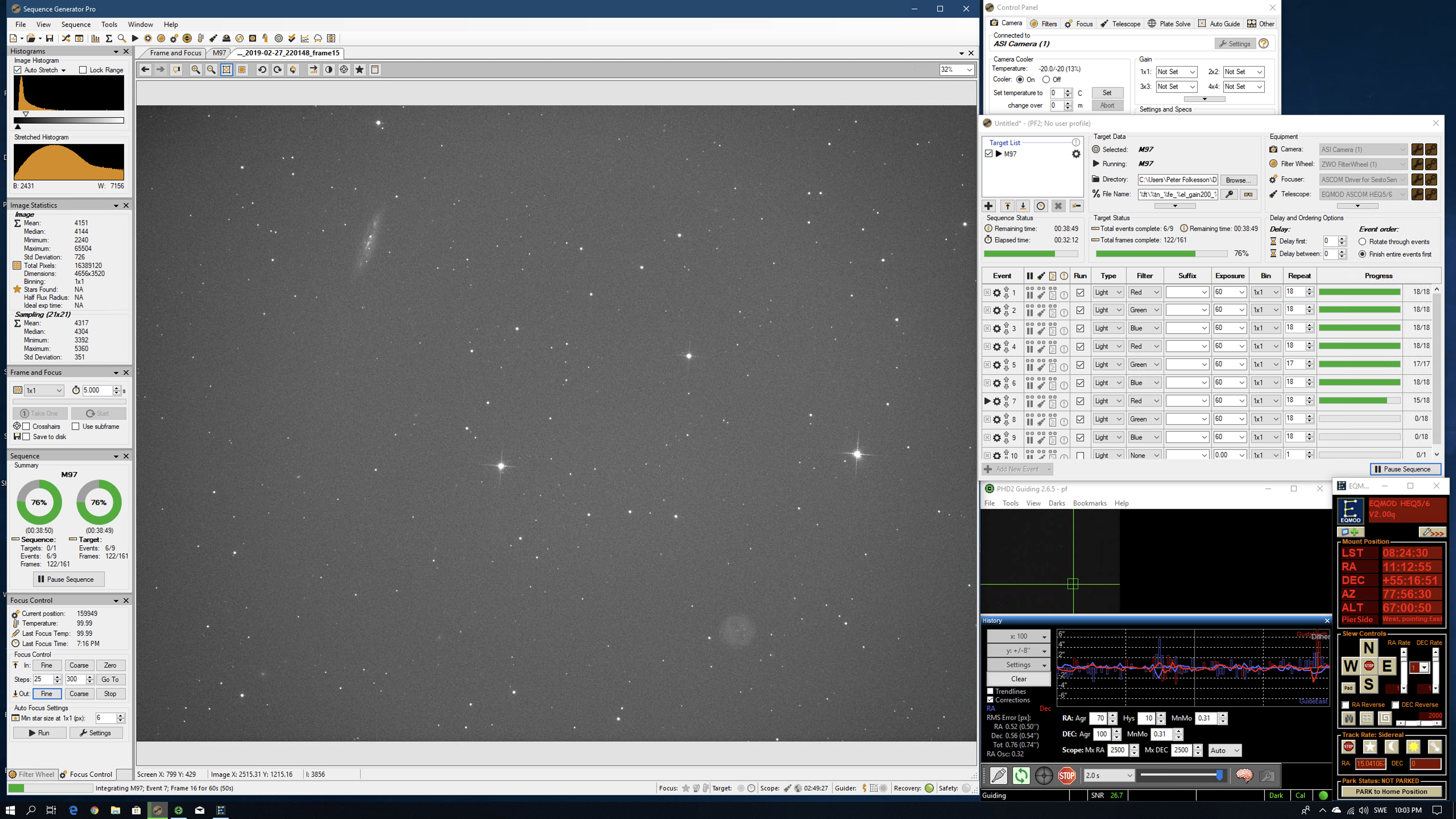Click zoom in magnifier on image toolbar
The image size is (1456, 819).
tap(196, 69)
